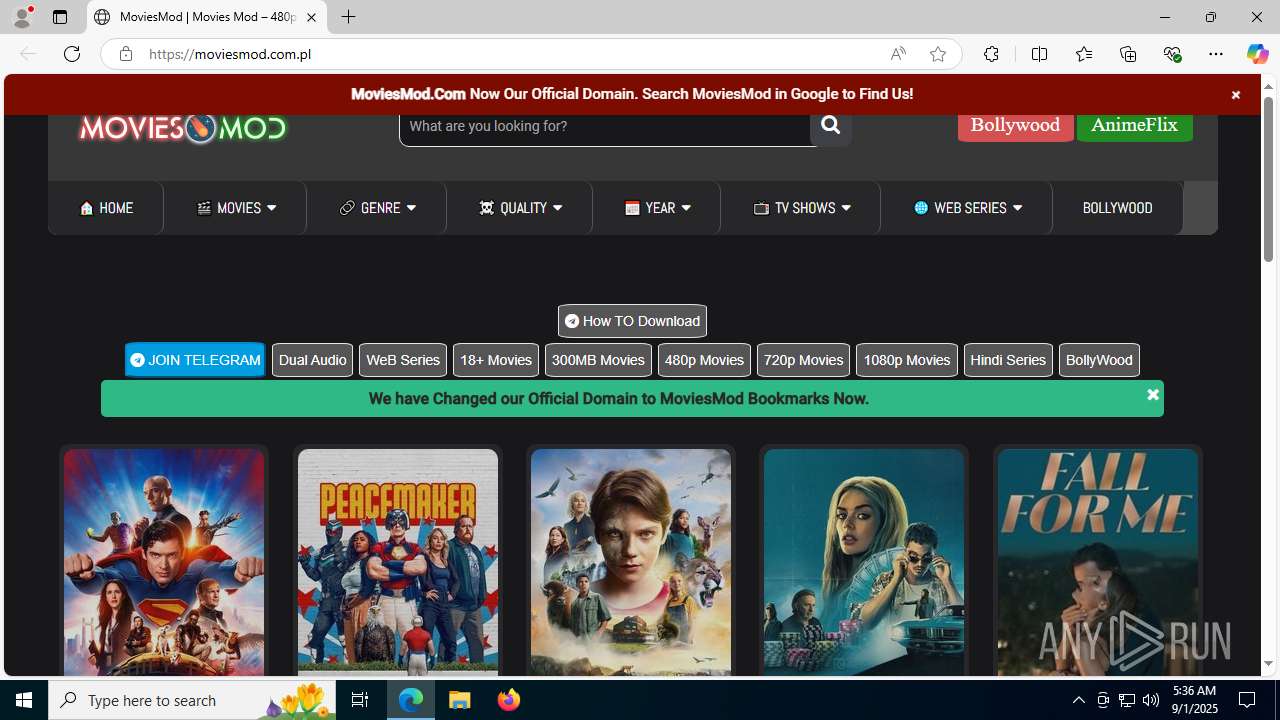
Task: Open the BollyWood category tag
Action: [1099, 360]
